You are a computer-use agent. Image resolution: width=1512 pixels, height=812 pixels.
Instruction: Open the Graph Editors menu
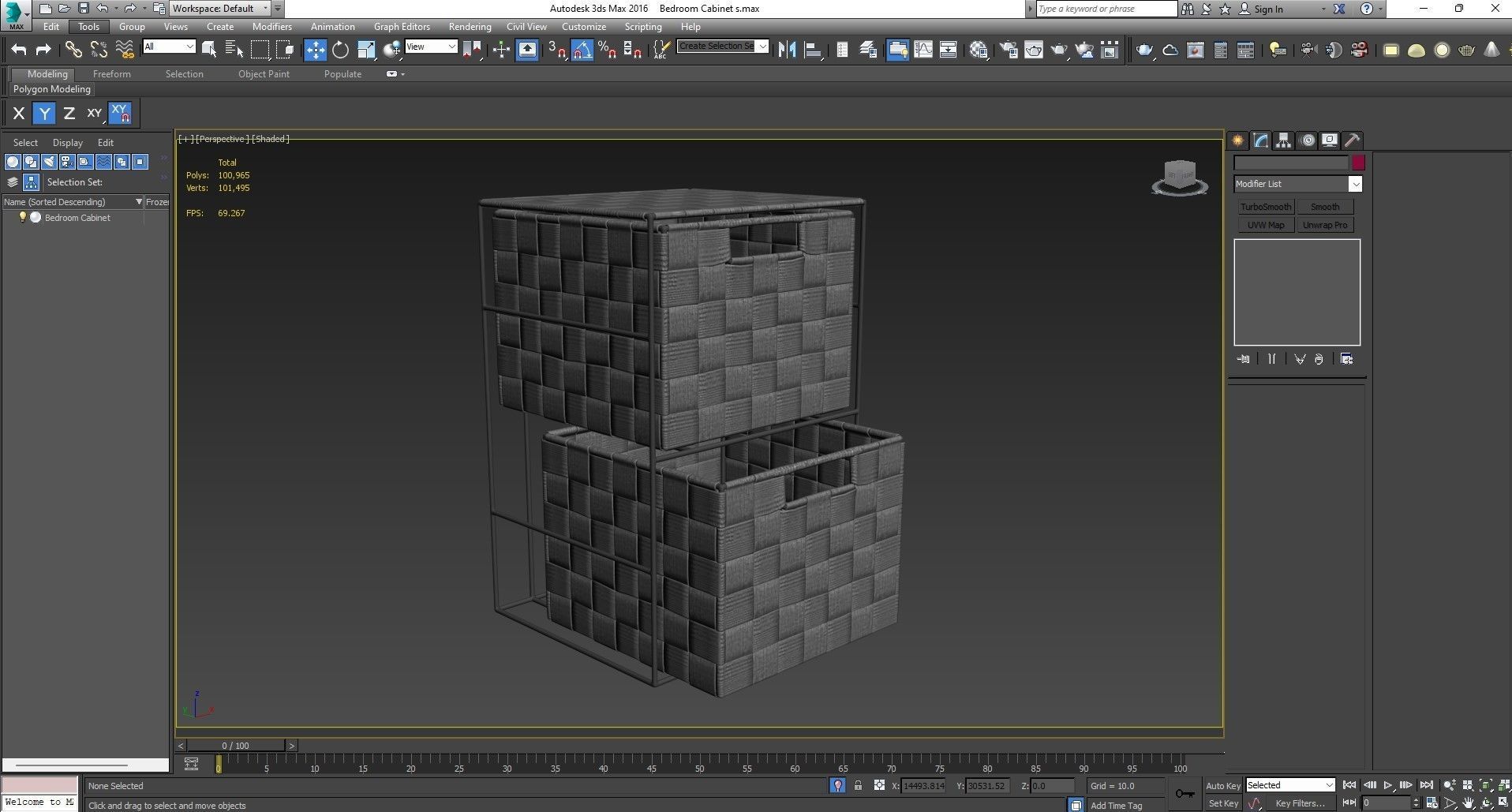pos(402,26)
